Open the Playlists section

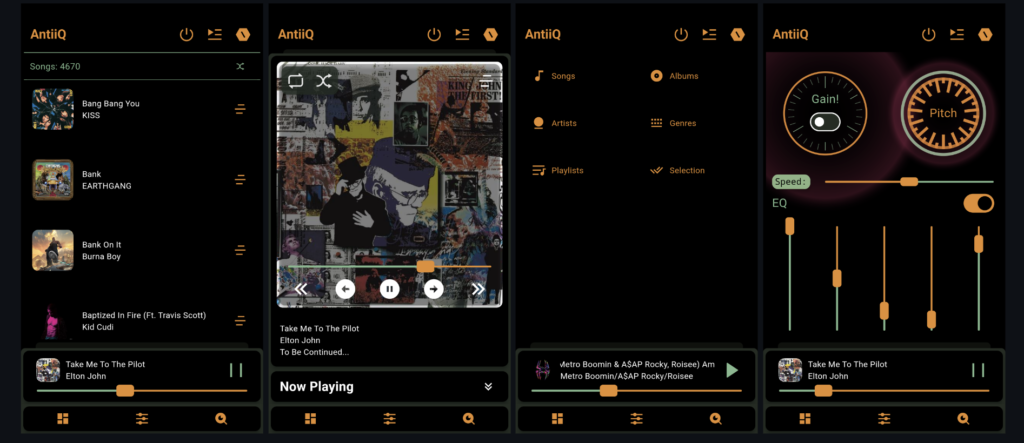pyautogui.click(x=559, y=170)
